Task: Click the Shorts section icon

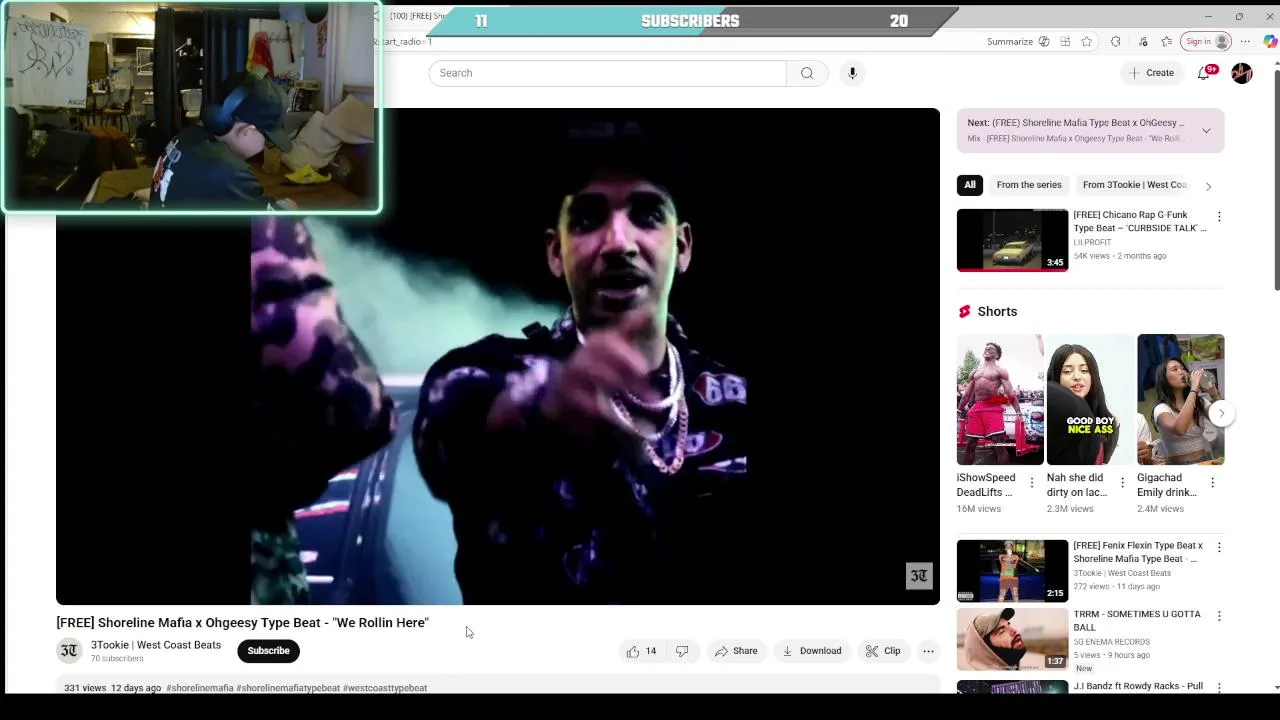Action: 964,312
